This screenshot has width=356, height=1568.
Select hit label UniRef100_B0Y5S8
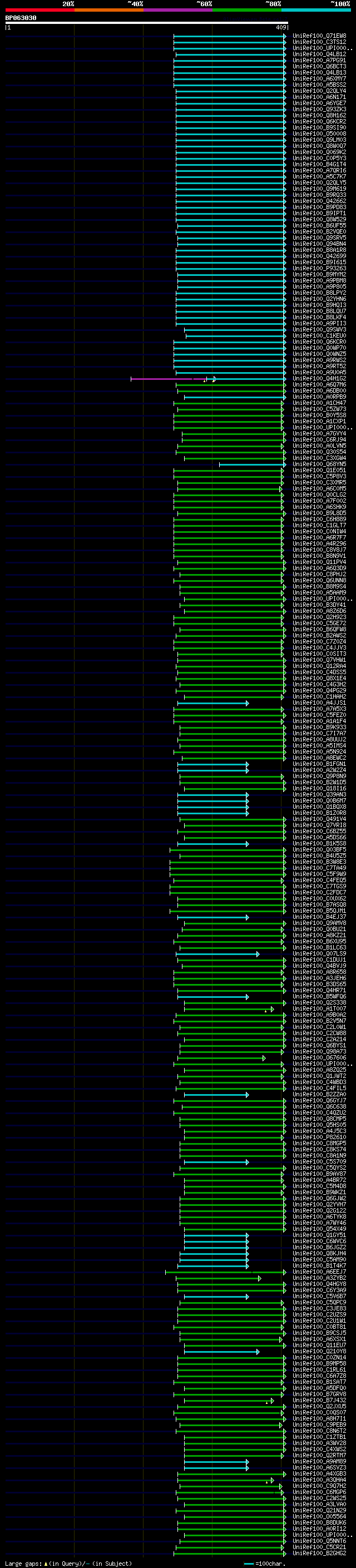(x=319, y=415)
